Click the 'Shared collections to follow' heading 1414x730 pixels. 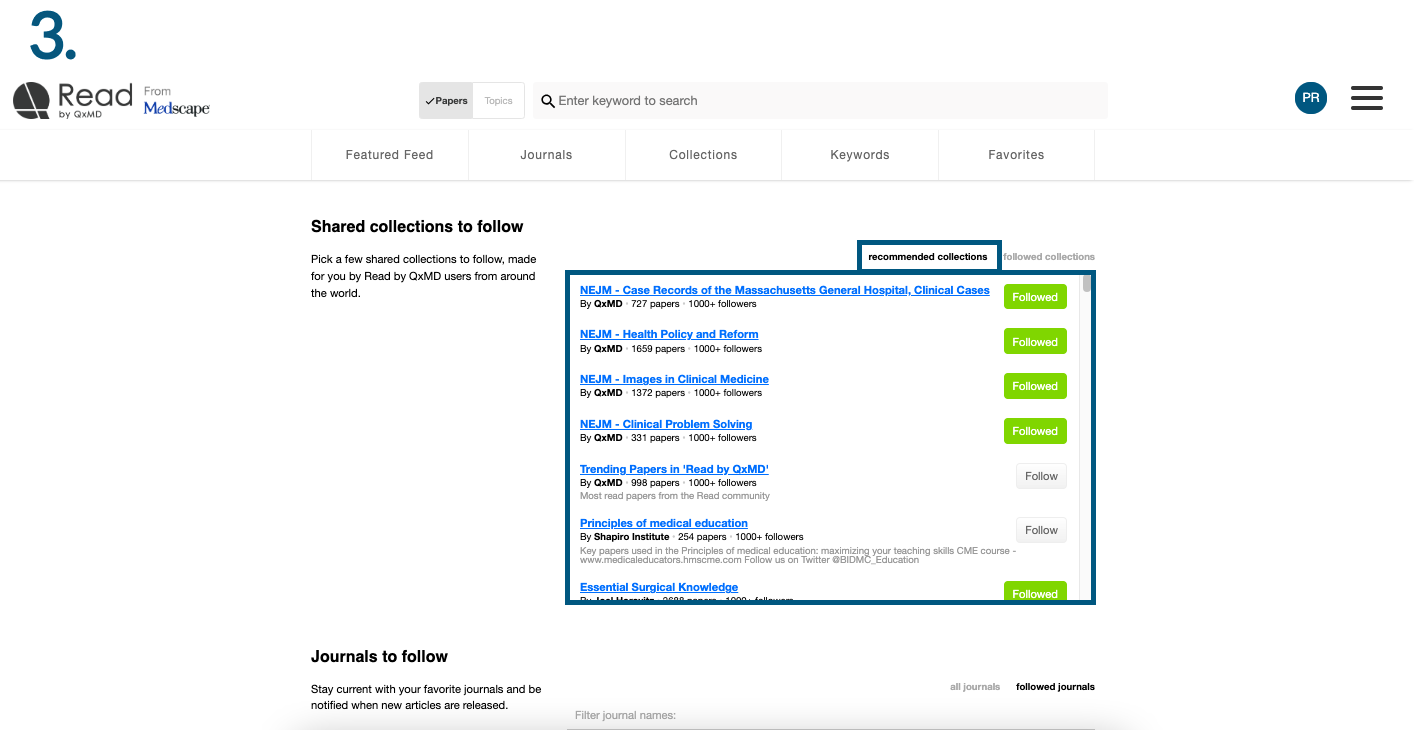click(417, 226)
